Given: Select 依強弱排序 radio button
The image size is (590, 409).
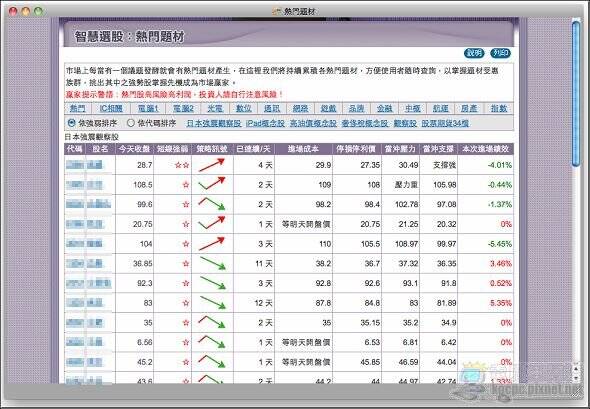Looking at the screenshot, I should pos(71,123).
